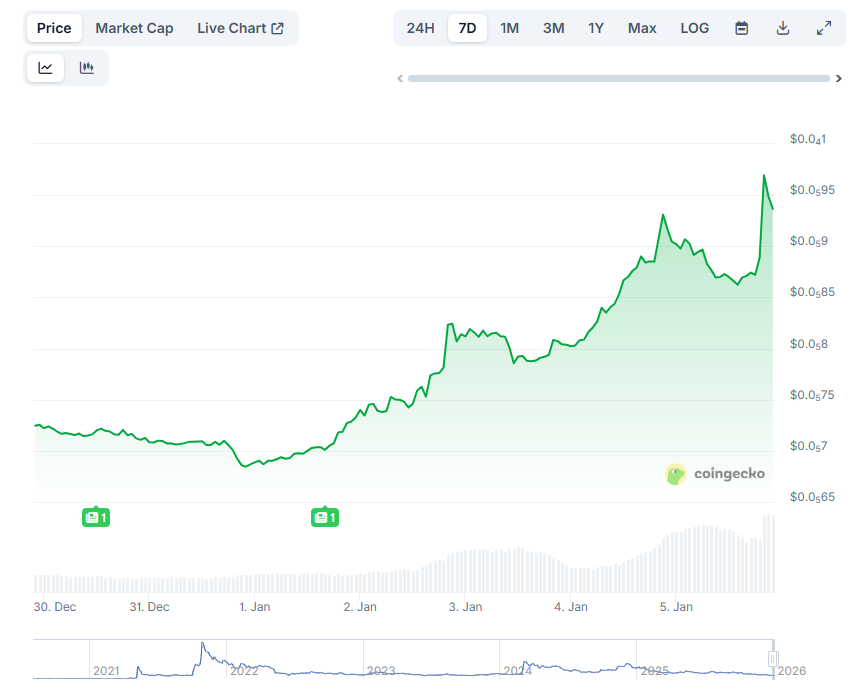Click the left scroll arrow above chart
The height and width of the screenshot is (700, 855).
(399, 77)
